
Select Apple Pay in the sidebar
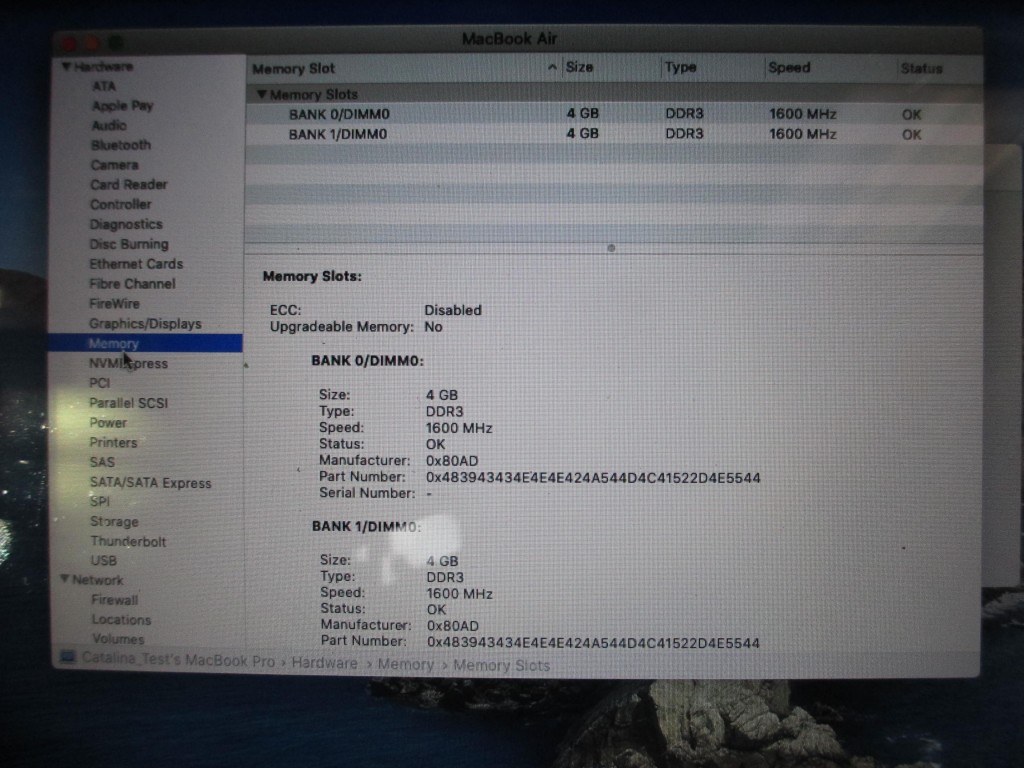[x=122, y=106]
